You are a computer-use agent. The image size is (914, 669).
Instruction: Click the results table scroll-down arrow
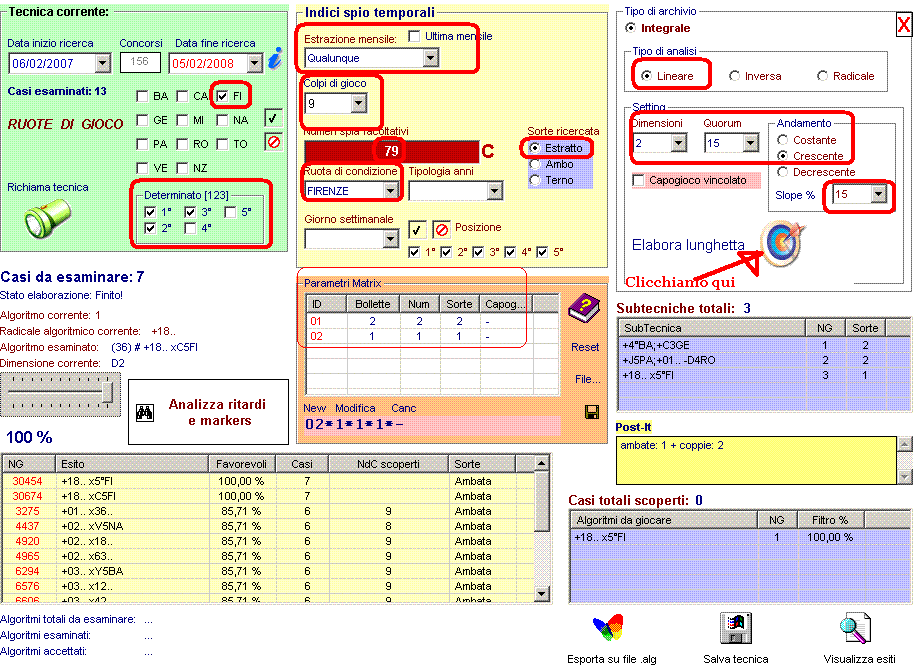tap(542, 594)
